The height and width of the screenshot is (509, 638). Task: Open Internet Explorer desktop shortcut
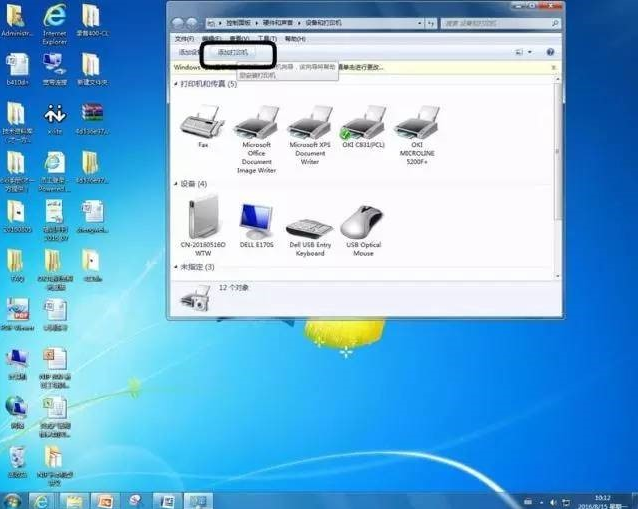coord(53,18)
